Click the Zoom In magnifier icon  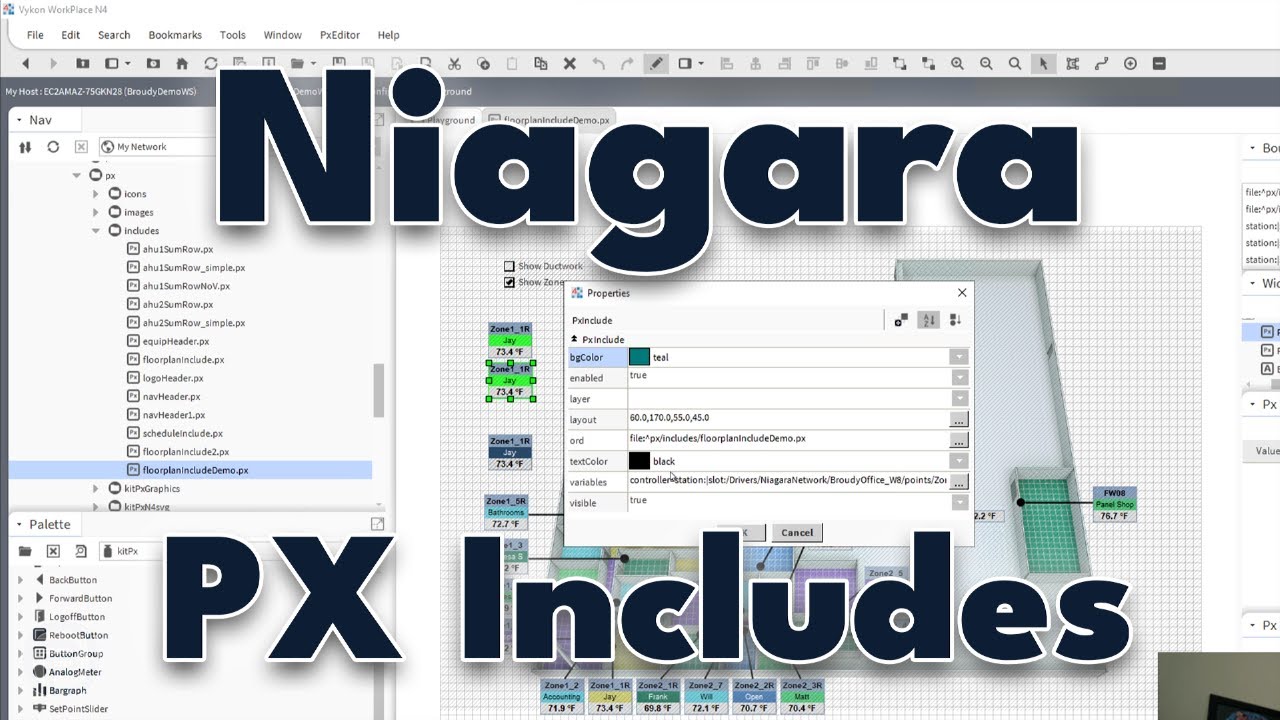click(x=957, y=63)
